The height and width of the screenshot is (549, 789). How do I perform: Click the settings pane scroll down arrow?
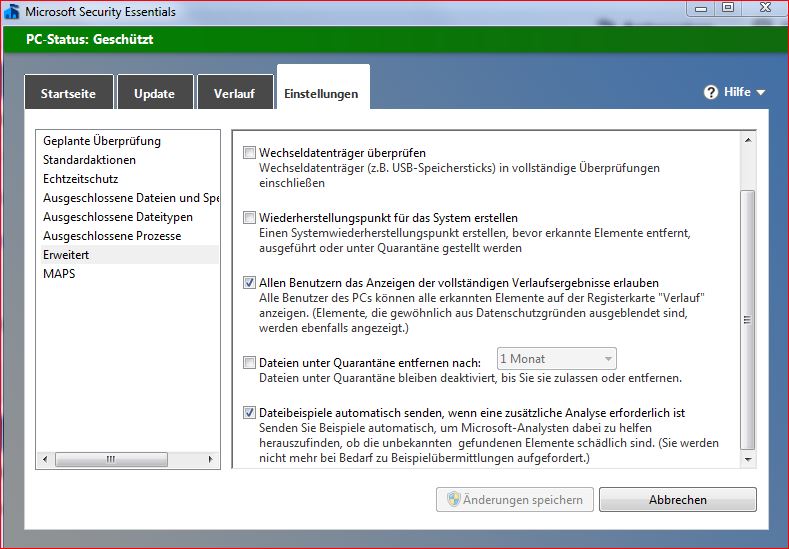[748, 459]
